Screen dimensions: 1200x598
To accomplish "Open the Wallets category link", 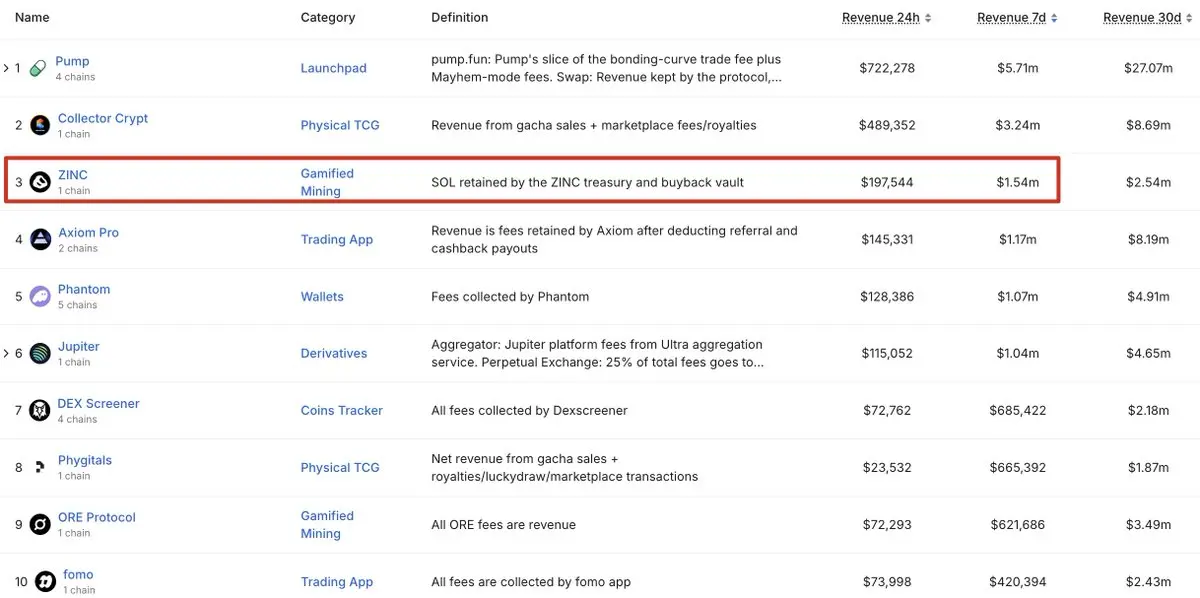I will [322, 296].
